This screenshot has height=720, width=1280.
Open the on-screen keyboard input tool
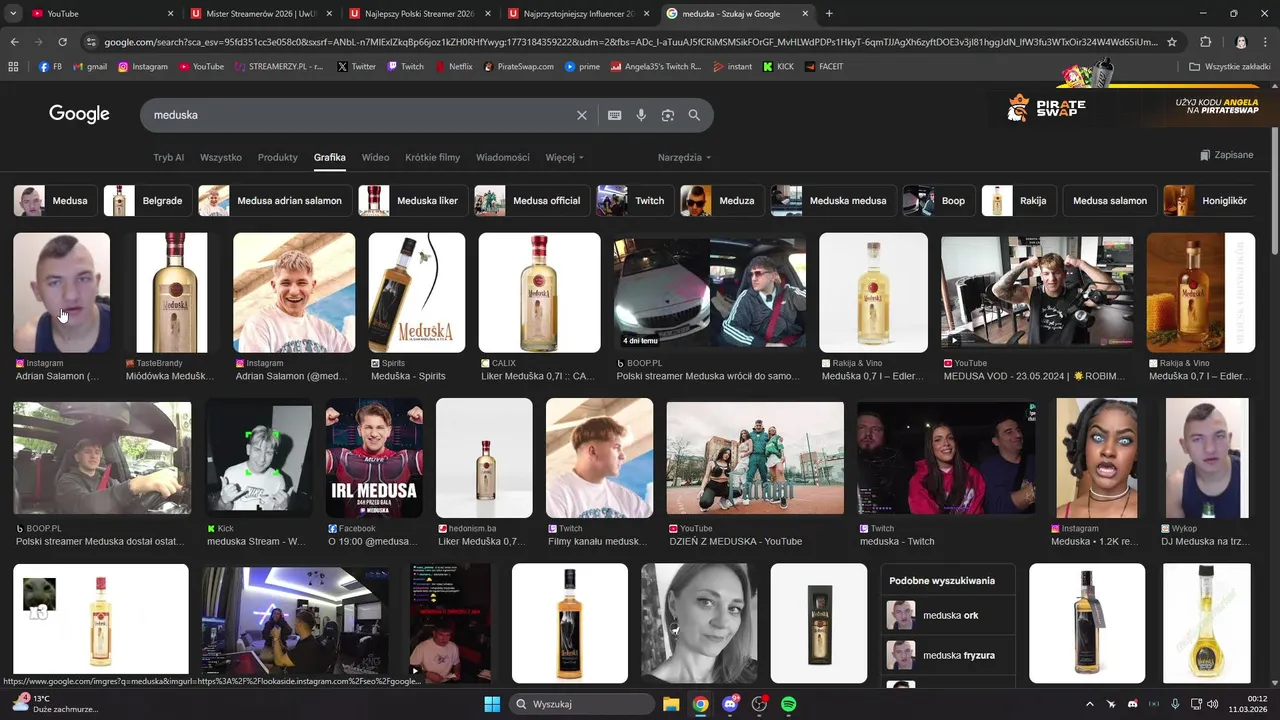pos(615,115)
